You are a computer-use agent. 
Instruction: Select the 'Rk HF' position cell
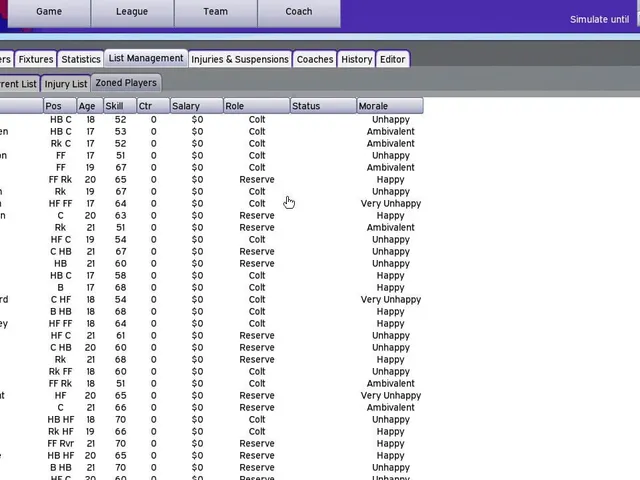click(60, 431)
